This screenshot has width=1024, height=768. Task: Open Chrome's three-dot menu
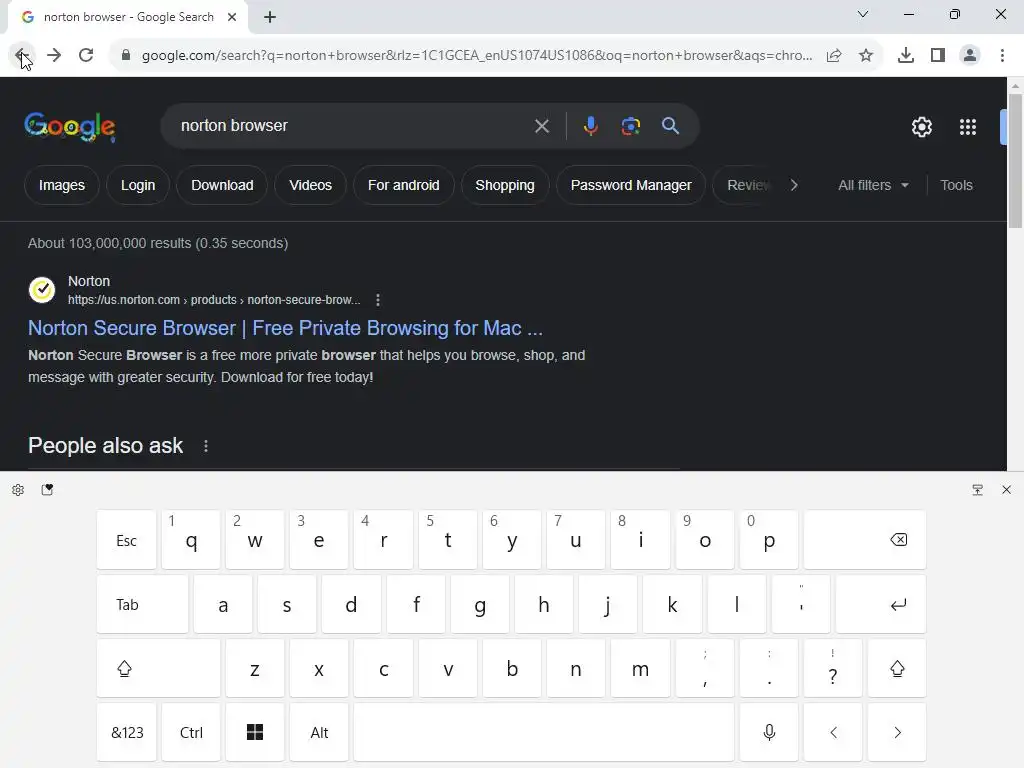point(1002,56)
